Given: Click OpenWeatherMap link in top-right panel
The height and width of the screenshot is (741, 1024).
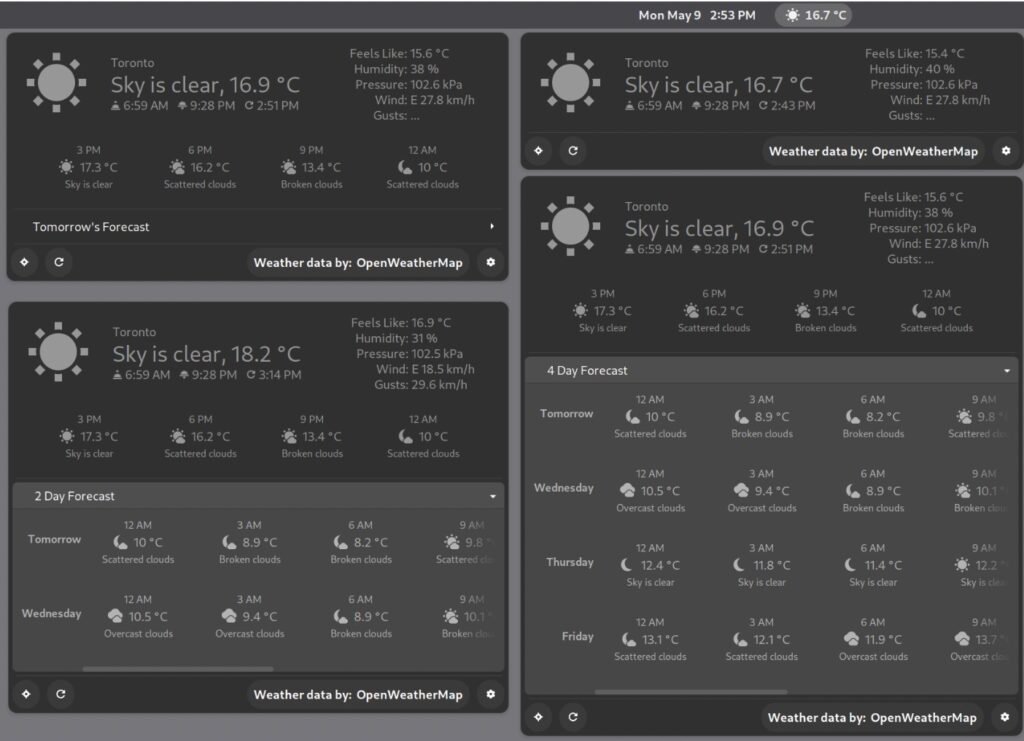Looking at the screenshot, I should tap(873, 151).
